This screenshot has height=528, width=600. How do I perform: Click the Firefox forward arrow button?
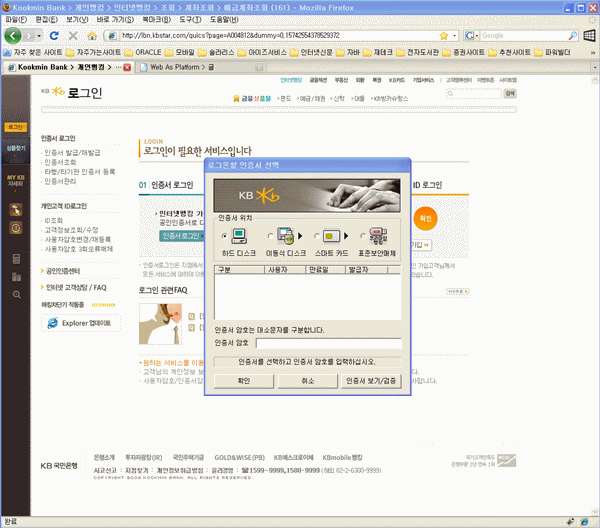pyautogui.click(x=29, y=36)
